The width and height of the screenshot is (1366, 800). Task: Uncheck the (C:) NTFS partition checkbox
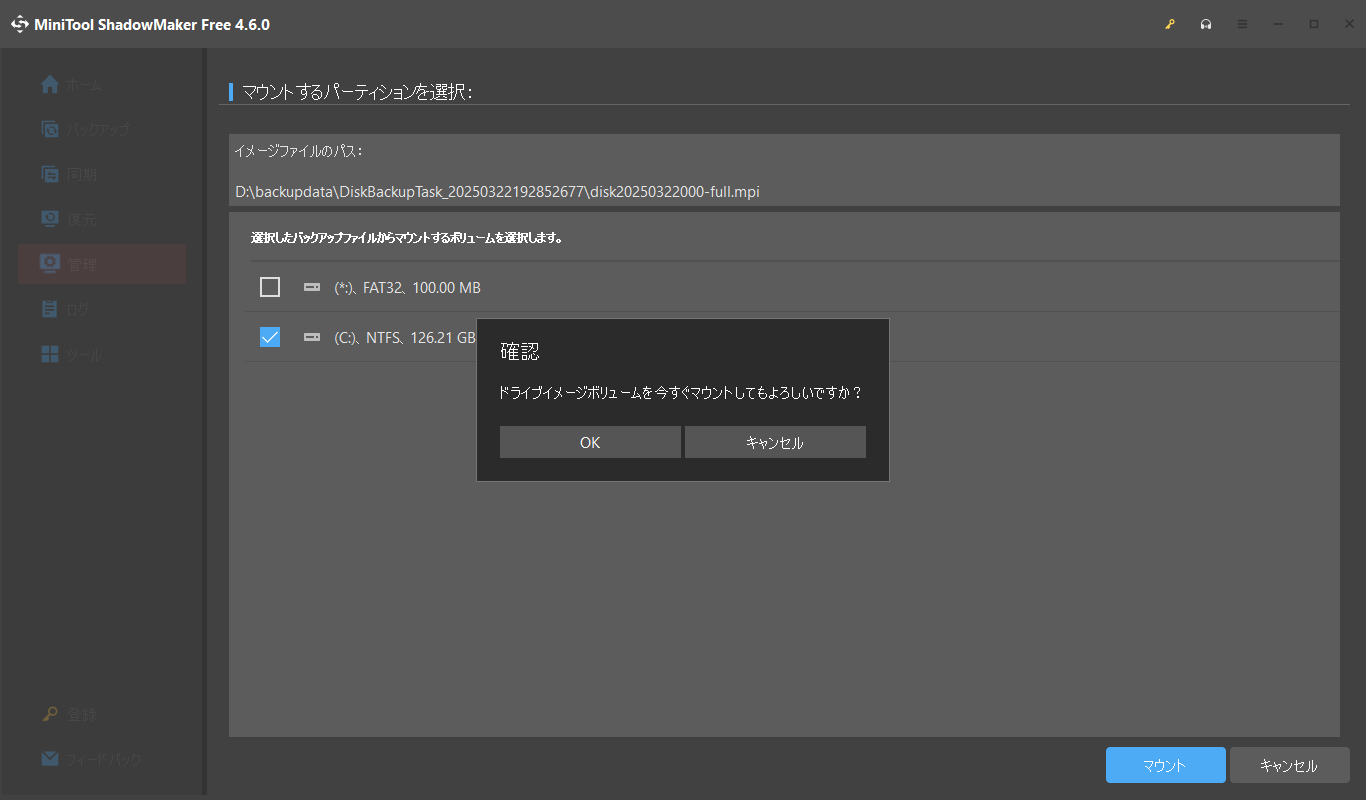pyautogui.click(x=270, y=337)
